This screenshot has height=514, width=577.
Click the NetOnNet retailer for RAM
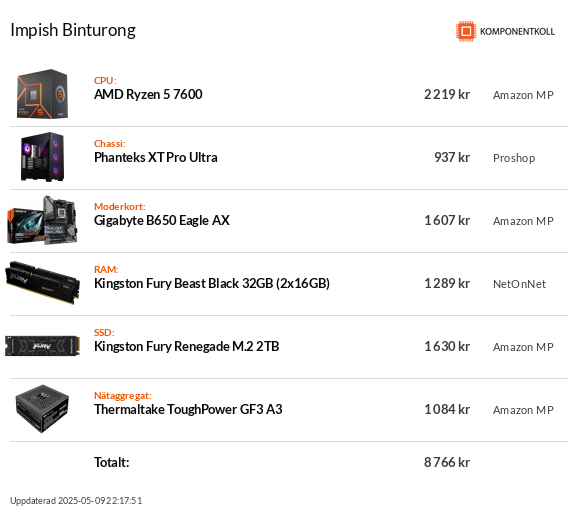pos(519,284)
